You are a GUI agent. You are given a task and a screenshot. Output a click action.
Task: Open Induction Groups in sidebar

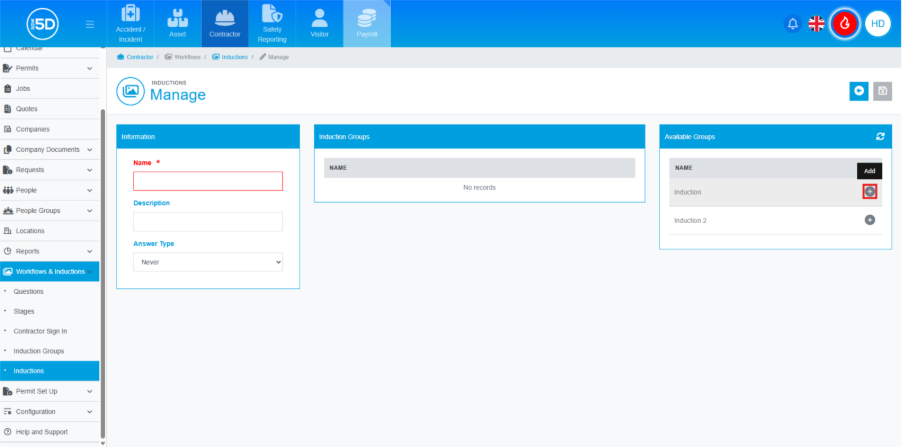(x=39, y=351)
